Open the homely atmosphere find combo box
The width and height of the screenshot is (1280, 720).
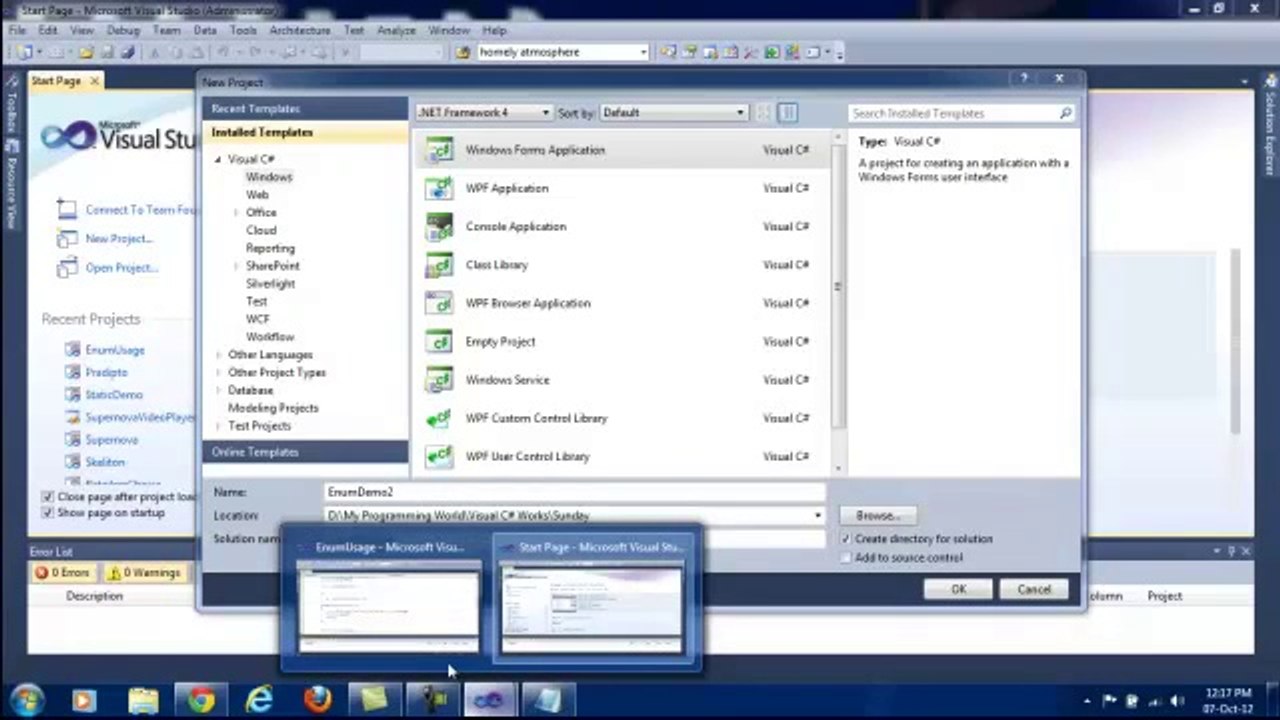point(563,52)
